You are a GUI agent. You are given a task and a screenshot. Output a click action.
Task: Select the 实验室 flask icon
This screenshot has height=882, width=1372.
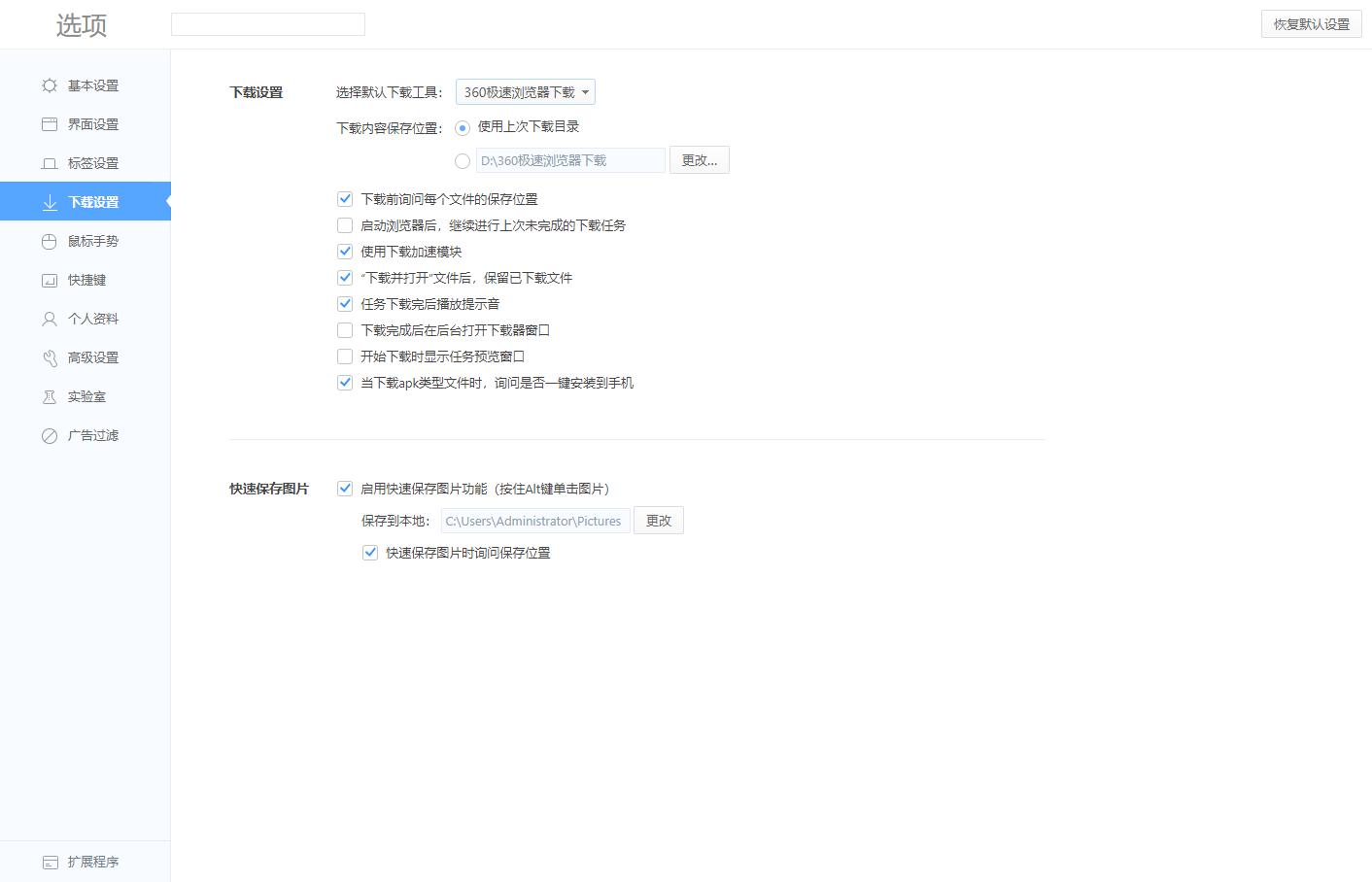[50, 396]
